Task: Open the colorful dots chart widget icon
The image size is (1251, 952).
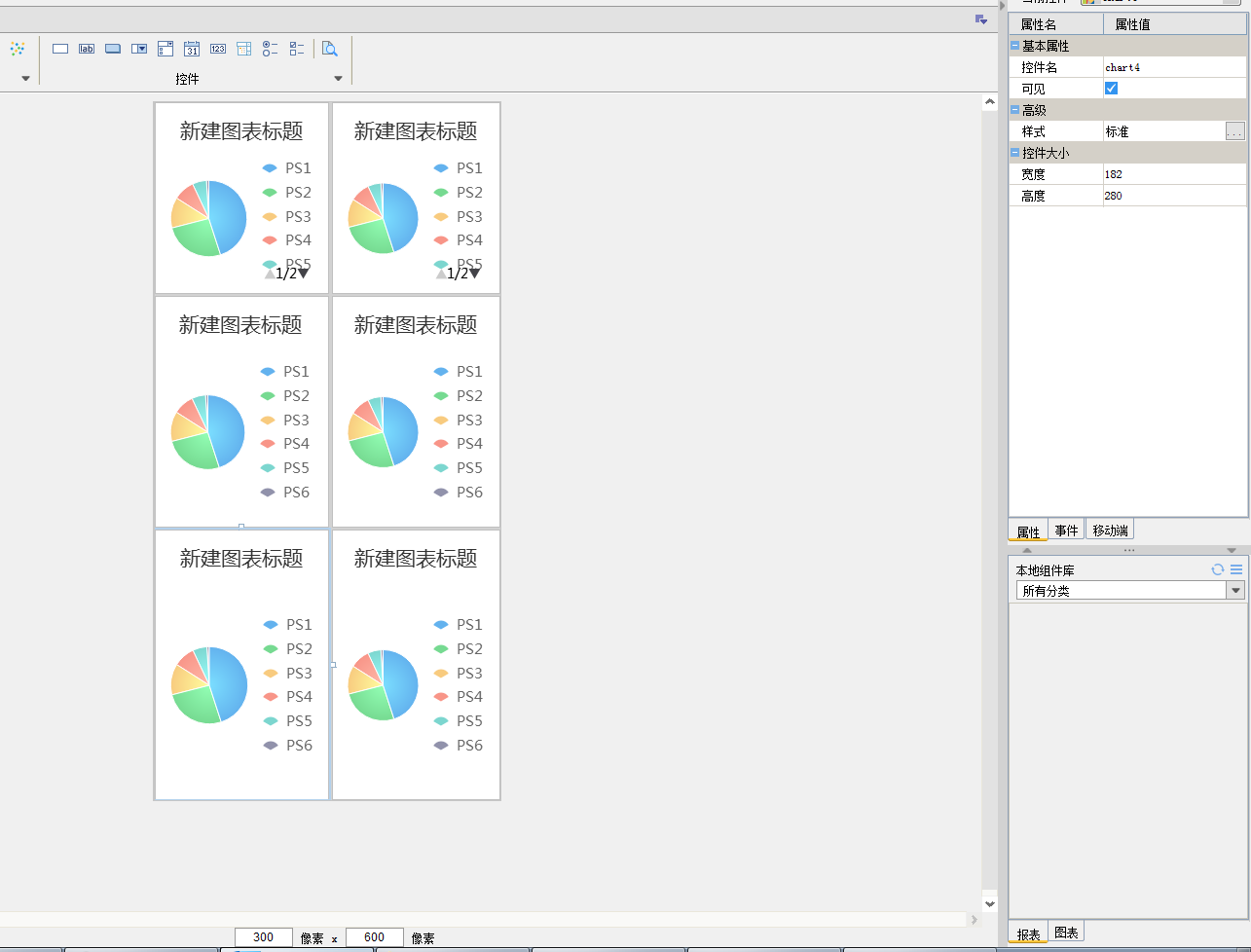Action: 17,49
